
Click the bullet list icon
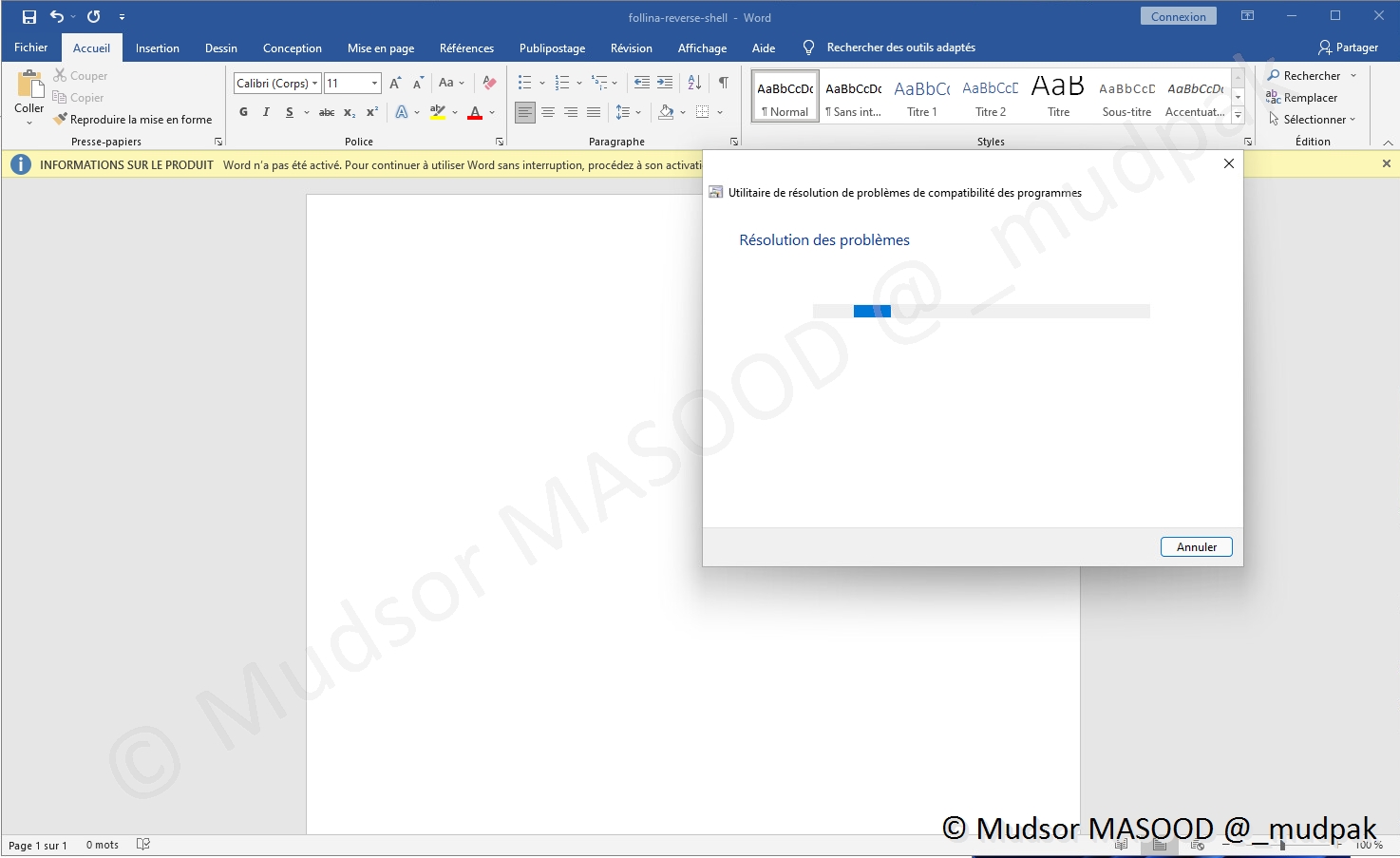point(524,83)
